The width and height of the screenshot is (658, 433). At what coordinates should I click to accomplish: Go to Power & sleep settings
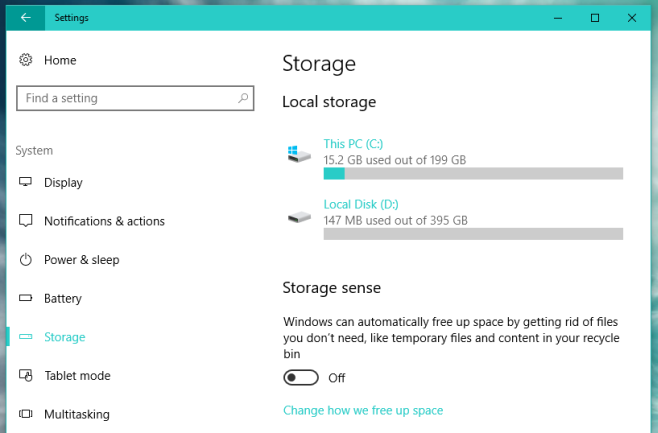tap(82, 260)
